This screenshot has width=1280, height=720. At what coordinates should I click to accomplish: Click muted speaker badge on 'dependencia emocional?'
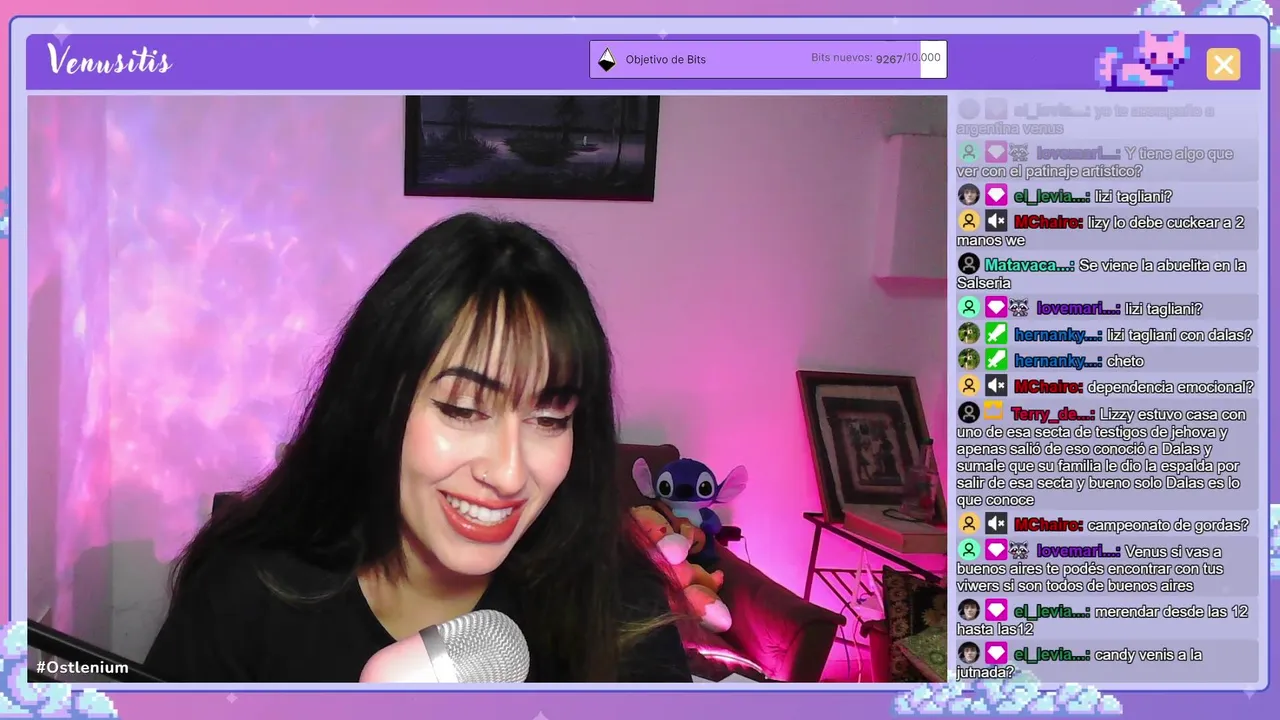coord(995,386)
